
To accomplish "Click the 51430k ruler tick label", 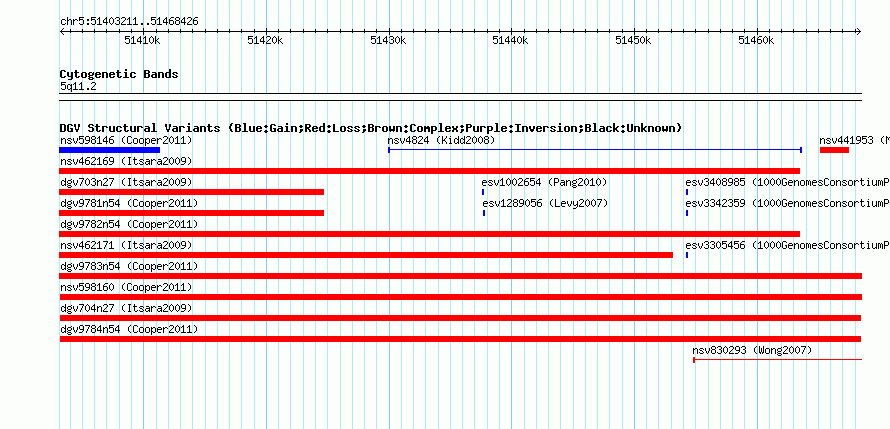I will [388, 40].
